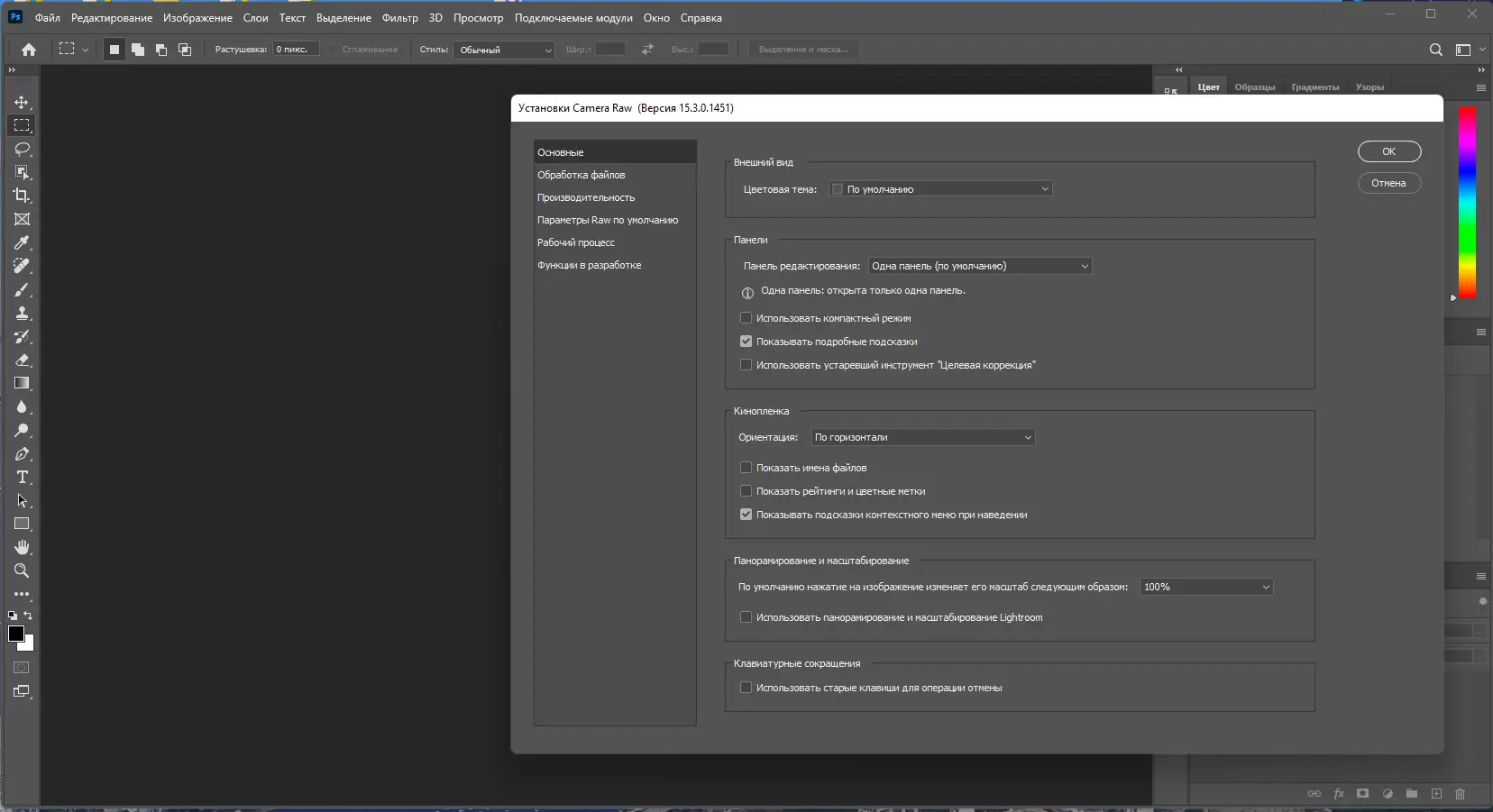Select the Zoom tool
This screenshot has width=1493, height=812.
22,570
